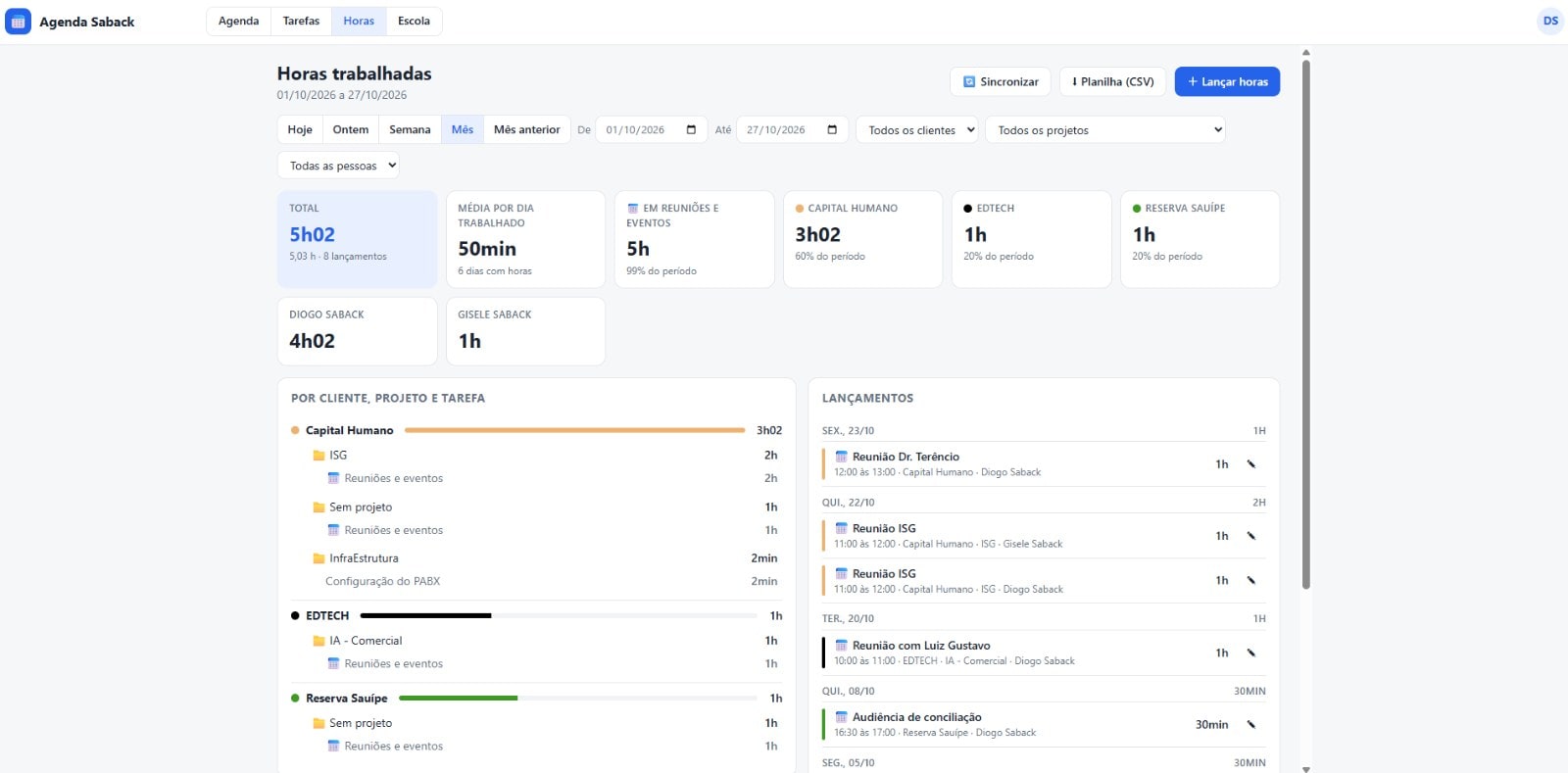Click the IA - Comercial folder icon
This screenshot has width=1568, height=773.
coord(318,641)
